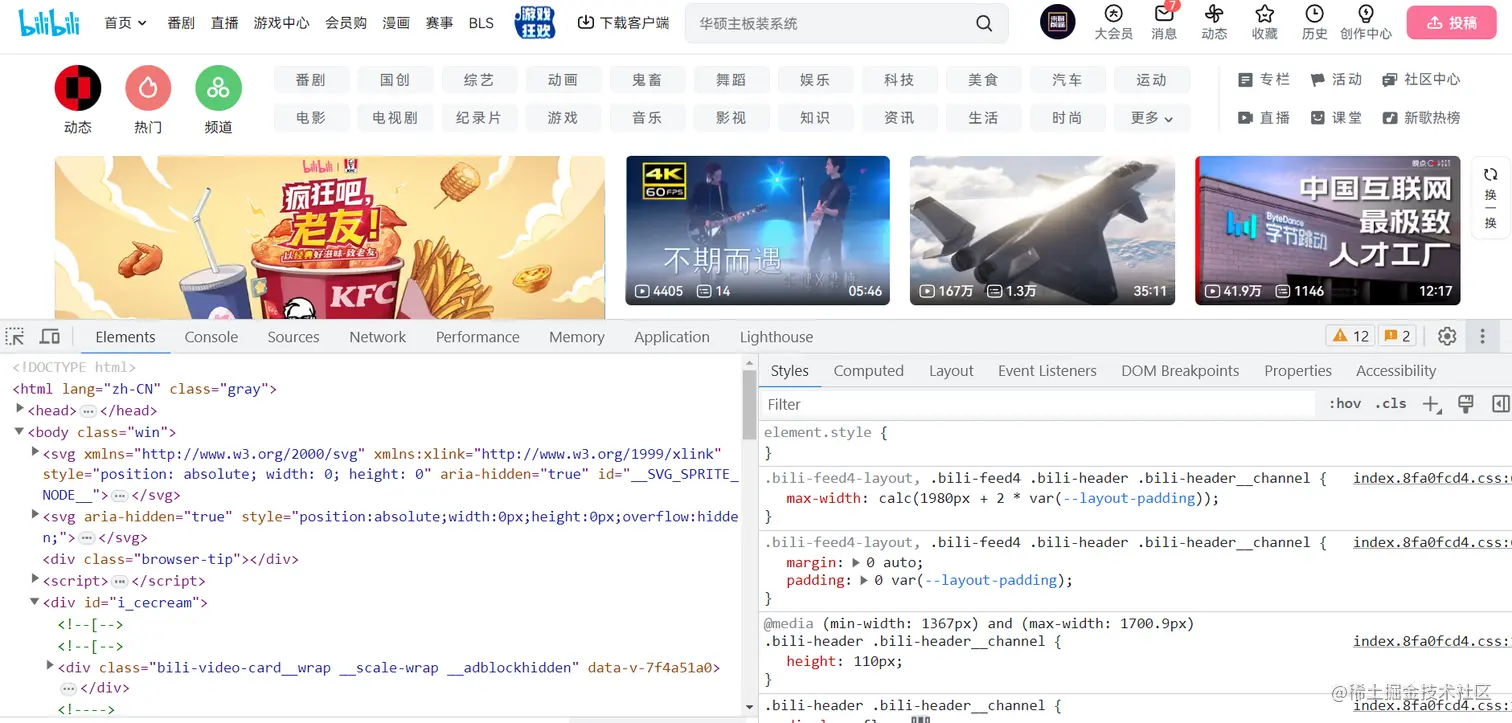This screenshot has height=723, width=1512.
Task: Toggle the .cls class editor
Action: pos(1390,403)
